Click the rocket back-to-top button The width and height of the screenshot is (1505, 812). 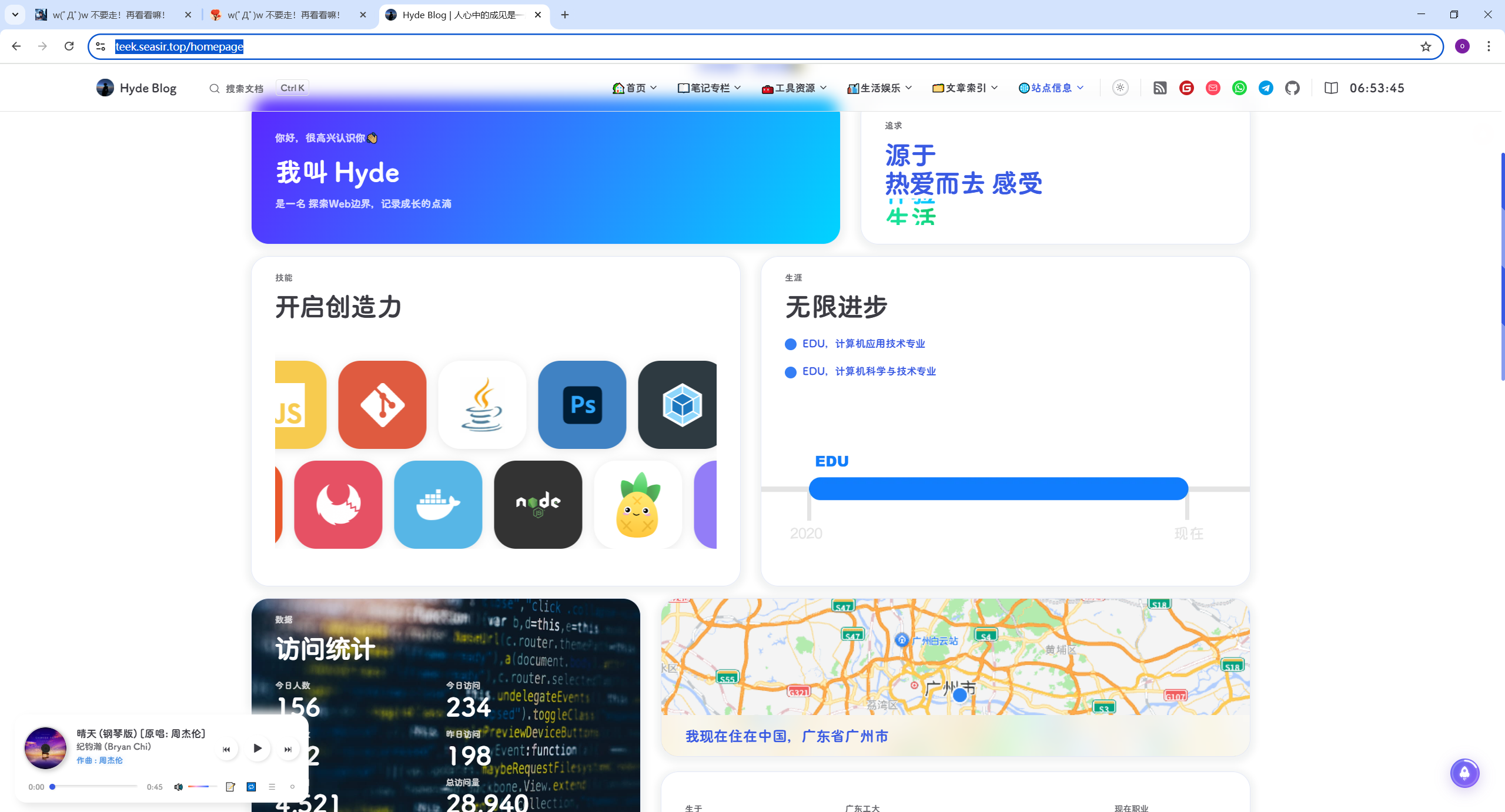(1464, 773)
